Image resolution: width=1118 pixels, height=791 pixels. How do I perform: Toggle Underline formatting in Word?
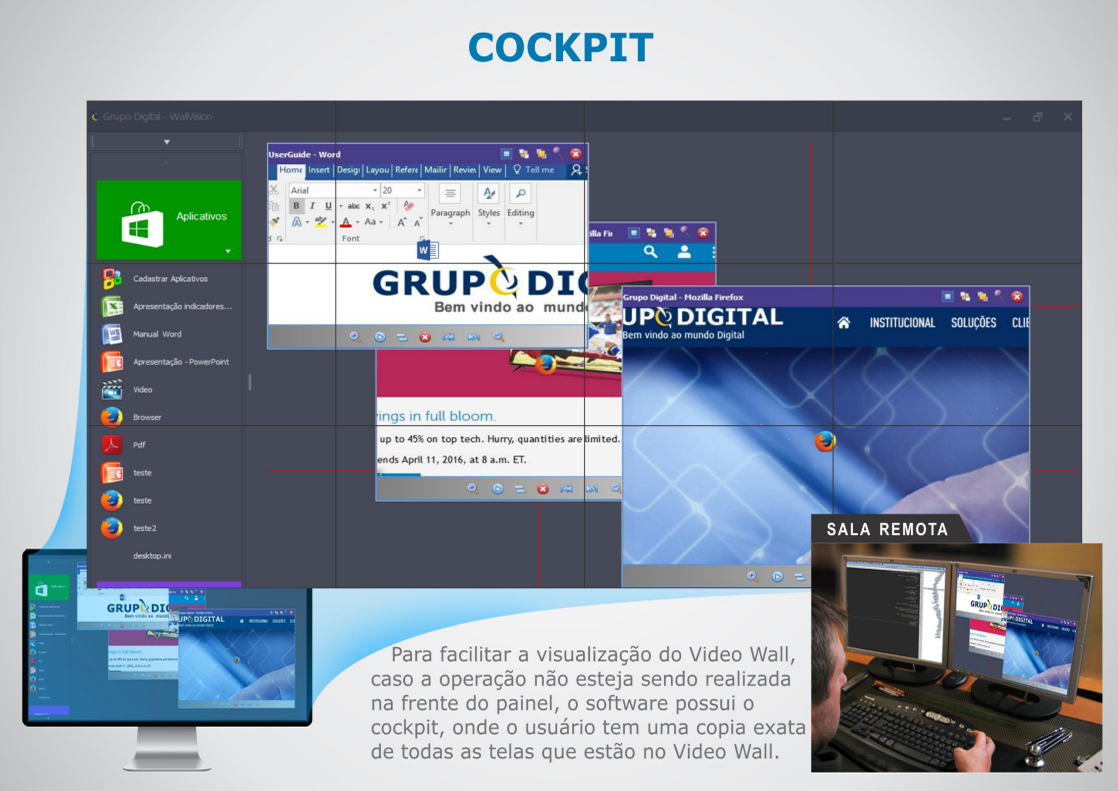pyautogui.click(x=327, y=206)
